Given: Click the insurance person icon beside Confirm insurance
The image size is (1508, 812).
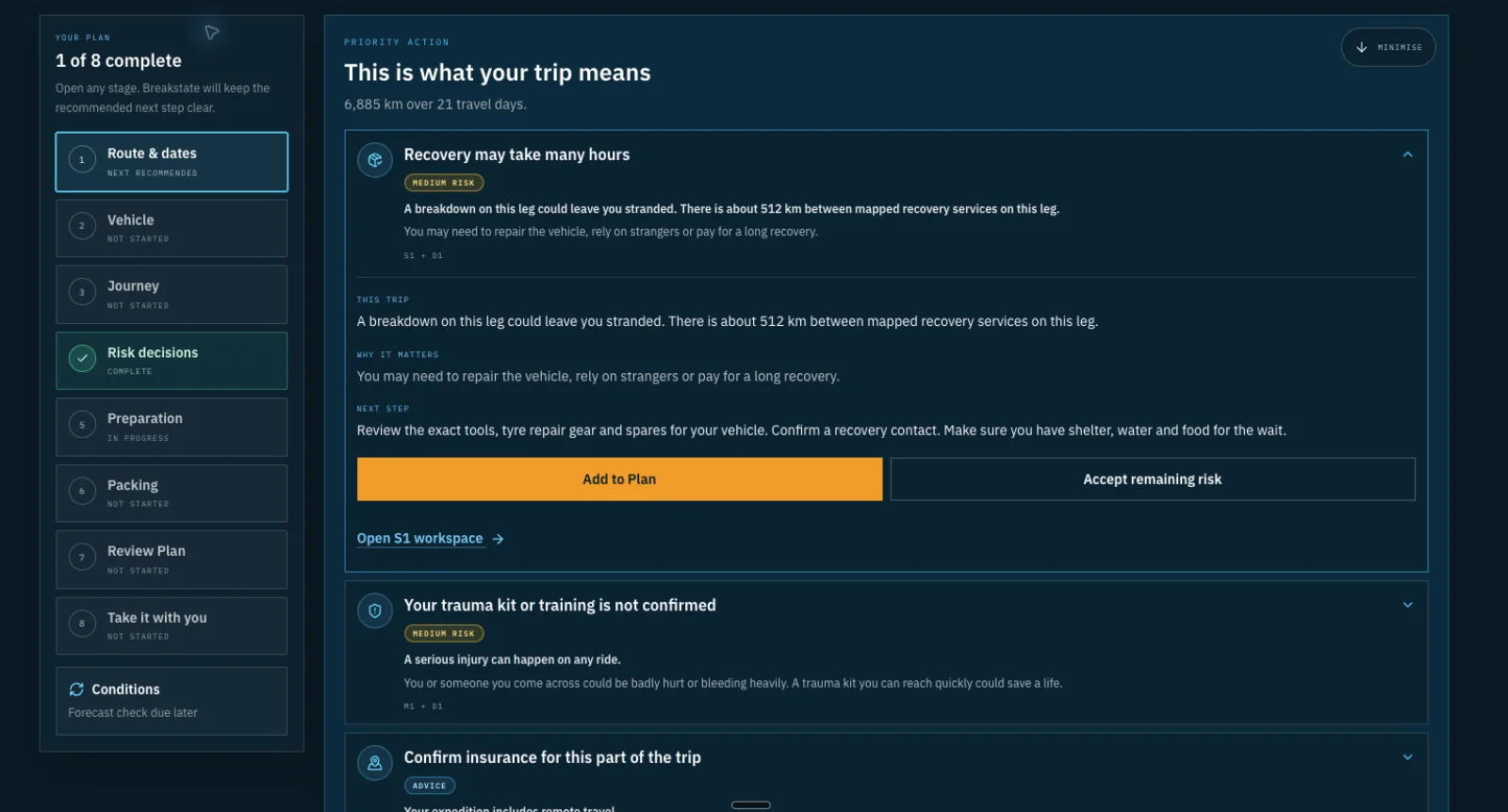Looking at the screenshot, I should pos(374,762).
